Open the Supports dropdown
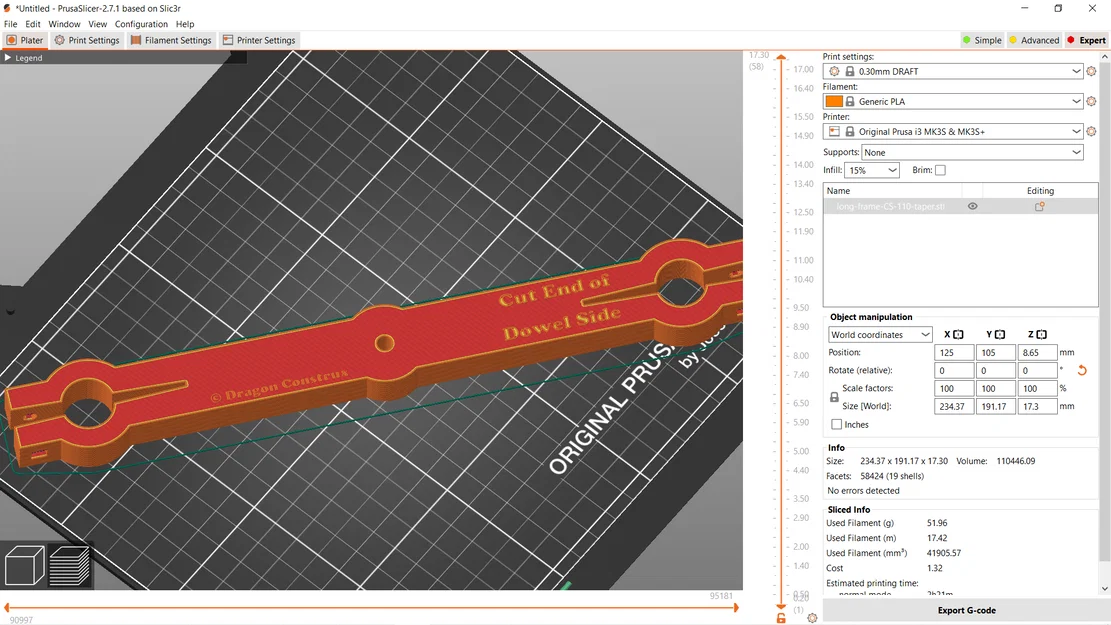The height and width of the screenshot is (625, 1111). (972, 152)
